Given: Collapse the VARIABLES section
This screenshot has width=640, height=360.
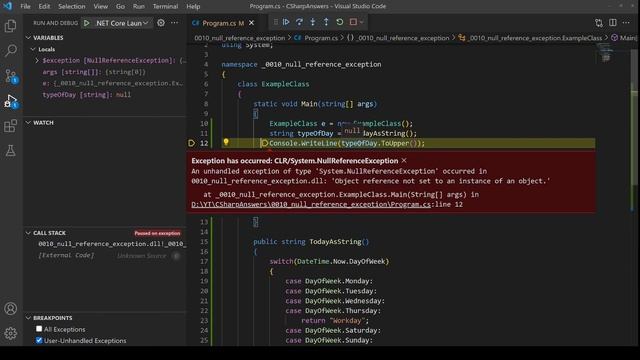Looking at the screenshot, I should coord(28,38).
